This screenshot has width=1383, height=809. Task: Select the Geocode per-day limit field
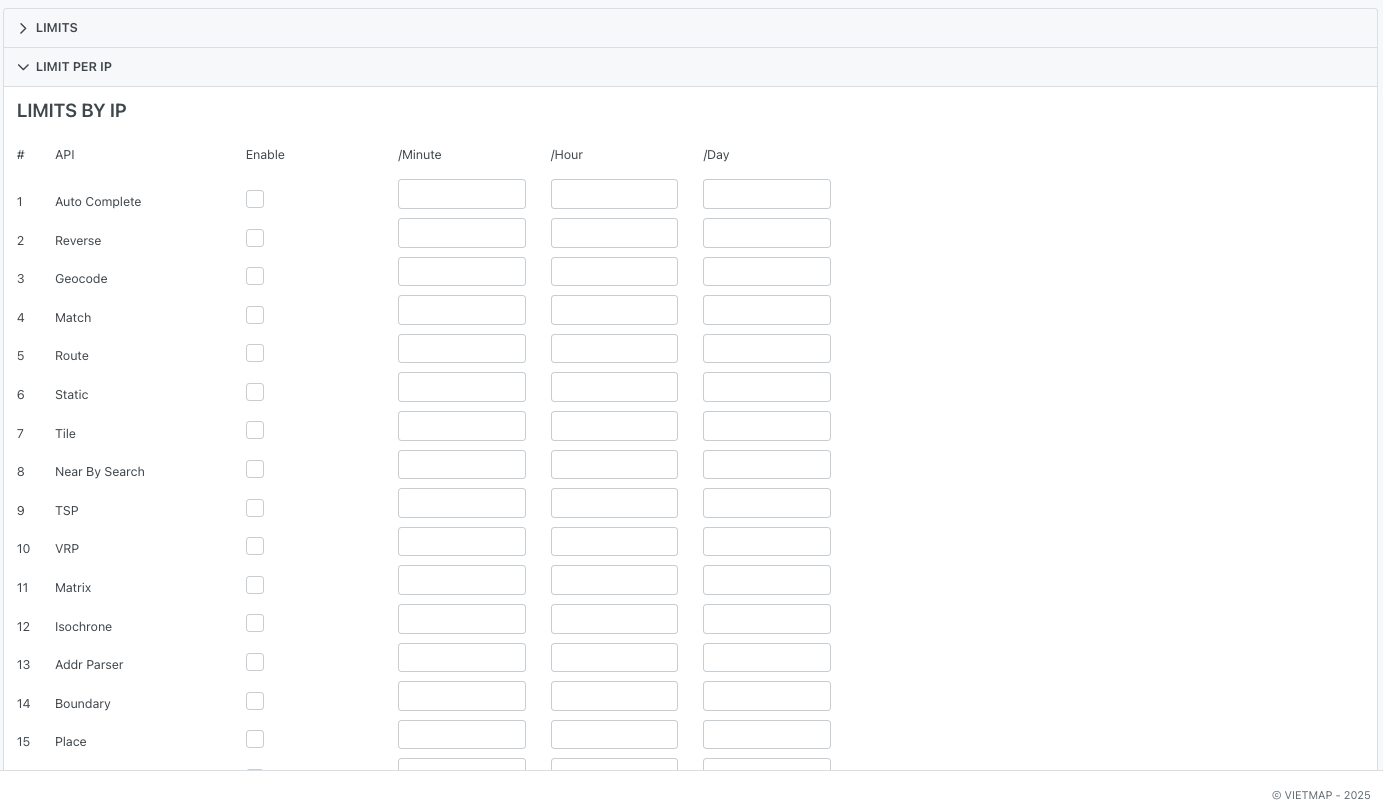pos(766,272)
